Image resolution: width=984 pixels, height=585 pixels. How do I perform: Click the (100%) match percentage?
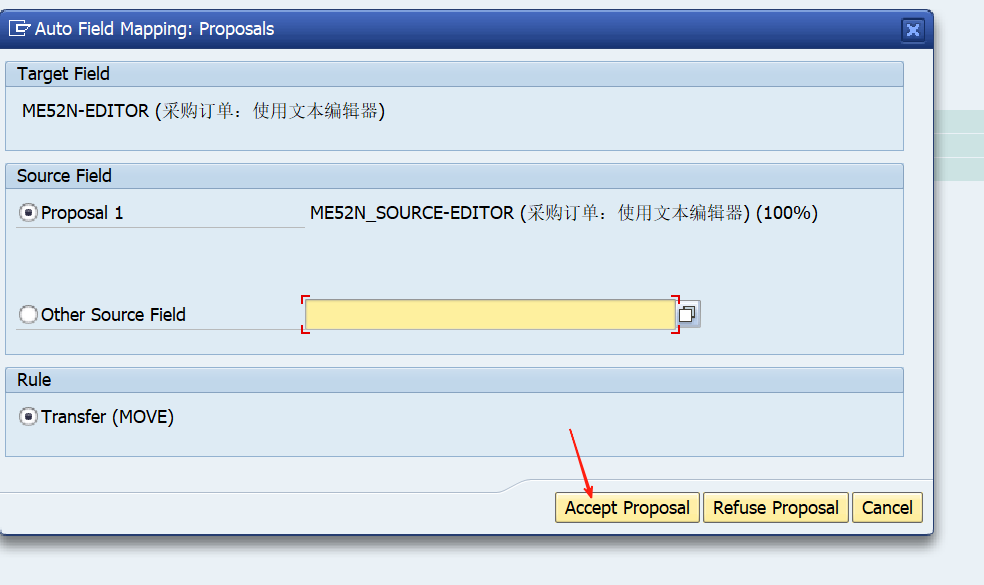click(787, 213)
